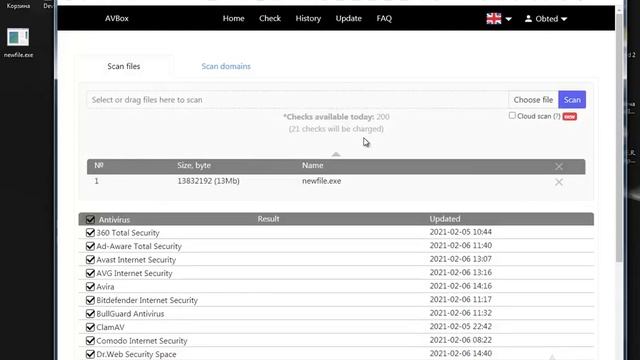Viewport: 640px width, 360px height.
Task: Uncheck Ad-Aware Total Security
Action: (90, 246)
